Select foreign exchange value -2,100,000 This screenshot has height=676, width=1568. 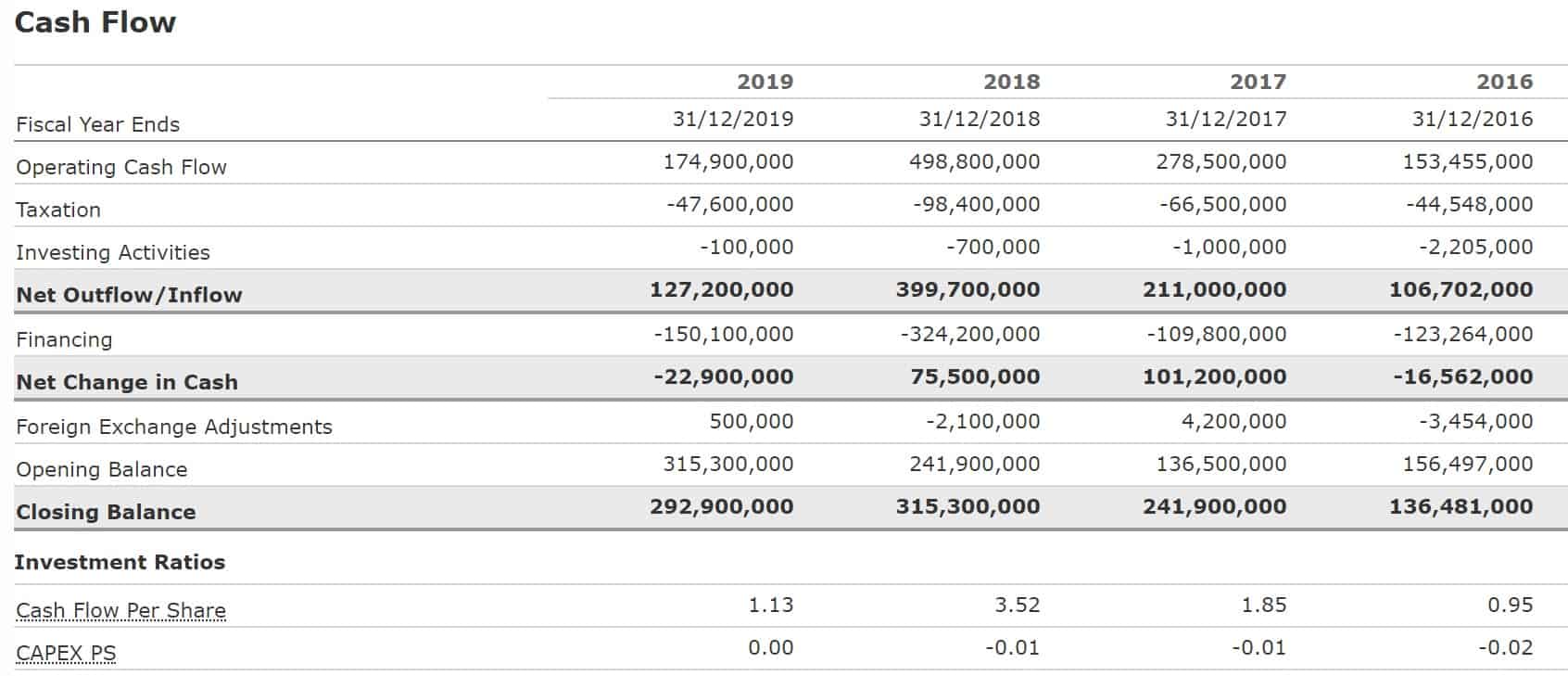983,421
